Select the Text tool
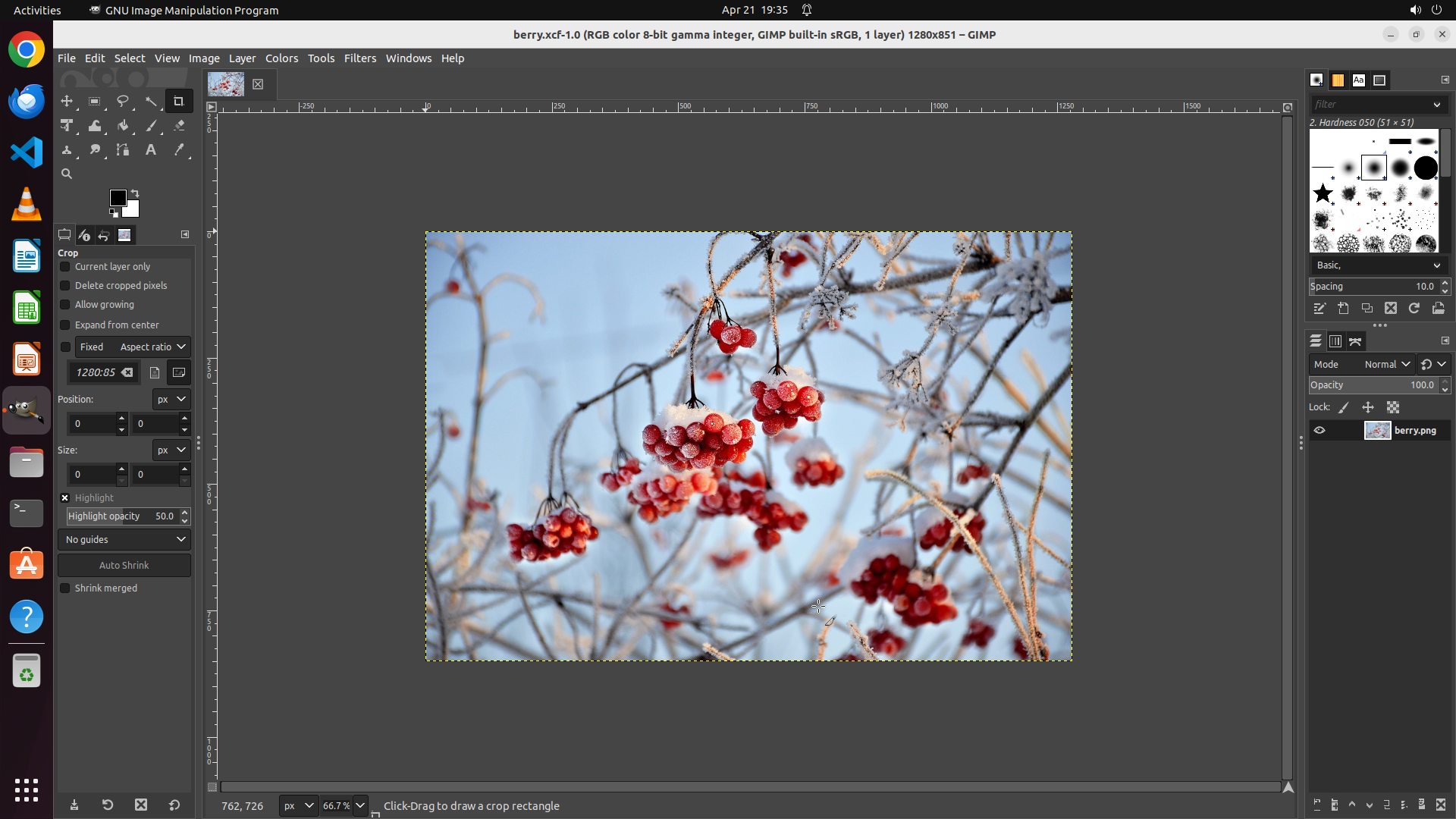This screenshot has height=819, width=1456. point(151,150)
